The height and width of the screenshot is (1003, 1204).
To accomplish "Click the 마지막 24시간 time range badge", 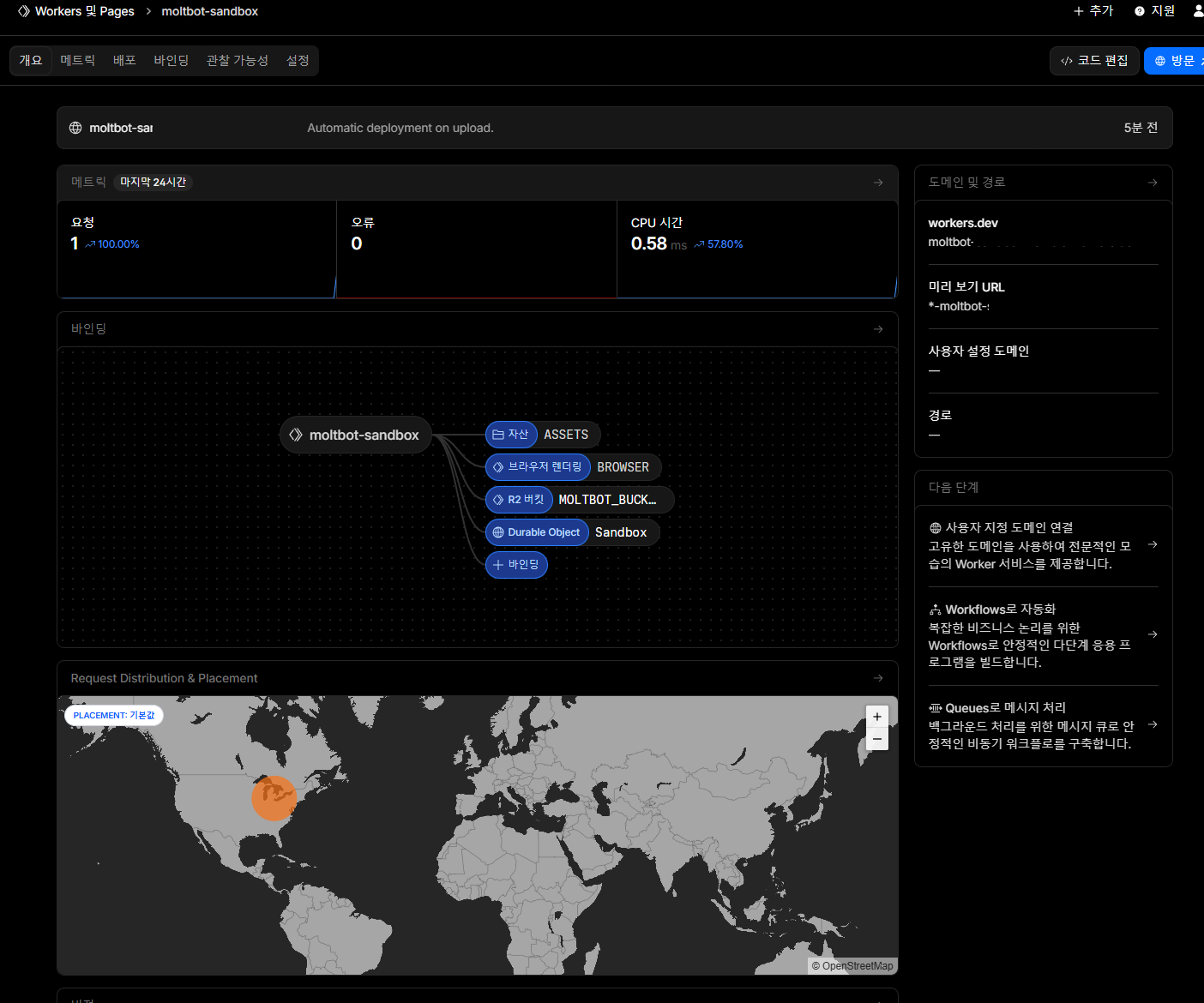I will (153, 183).
